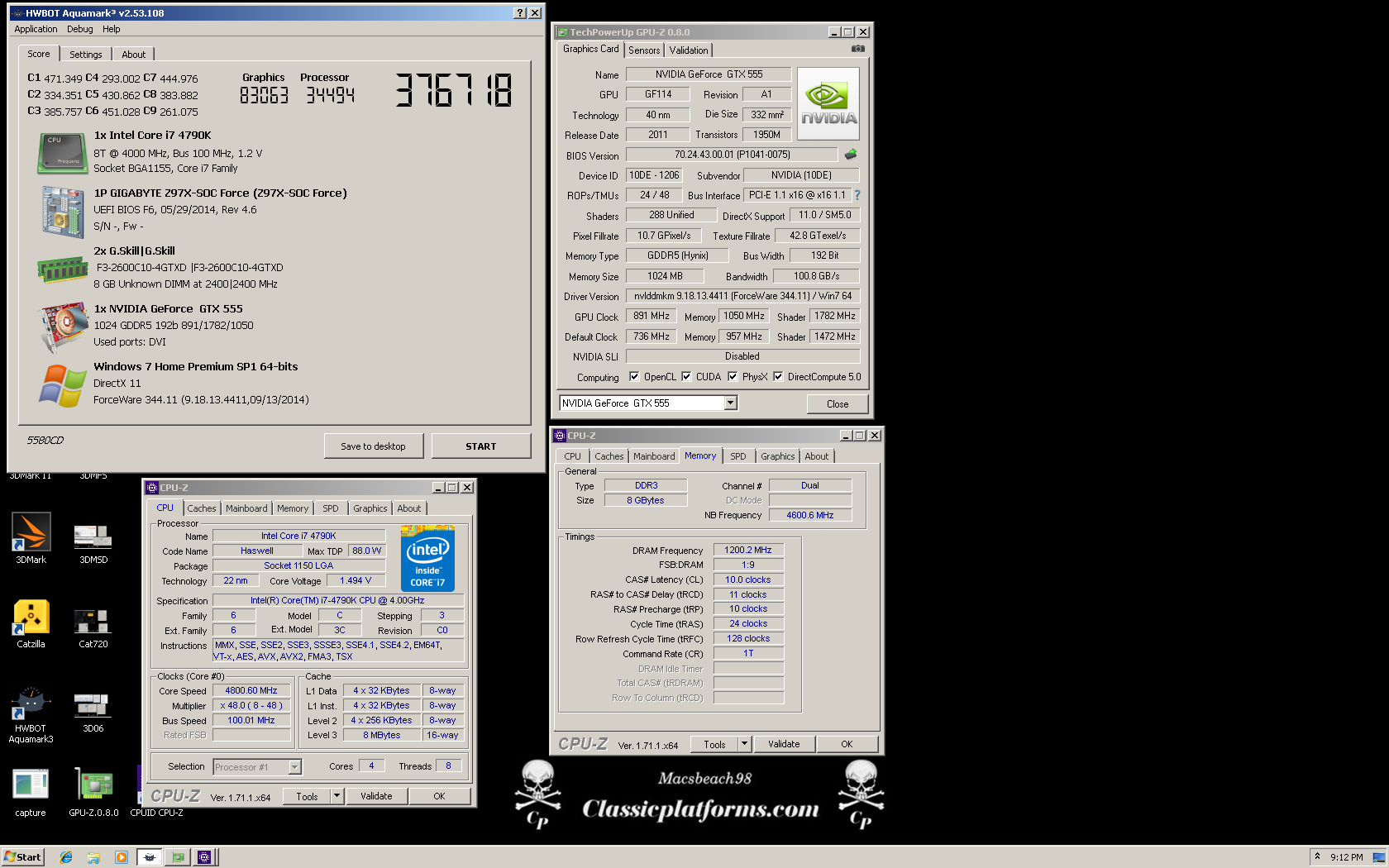Switch to Settings tab in Aquamark
This screenshot has width=1389, height=868.
(x=86, y=55)
